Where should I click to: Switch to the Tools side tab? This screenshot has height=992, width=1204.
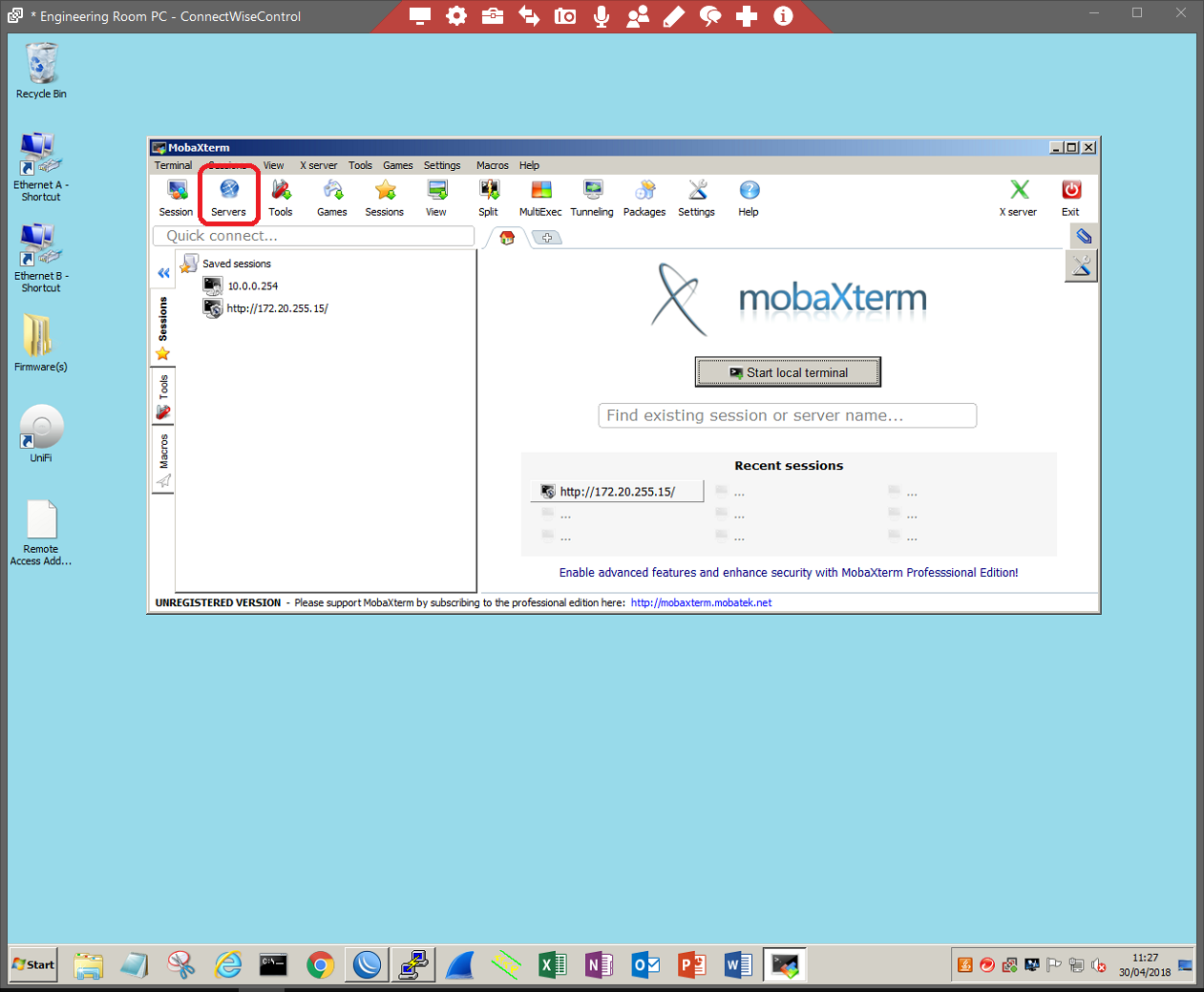[163, 396]
